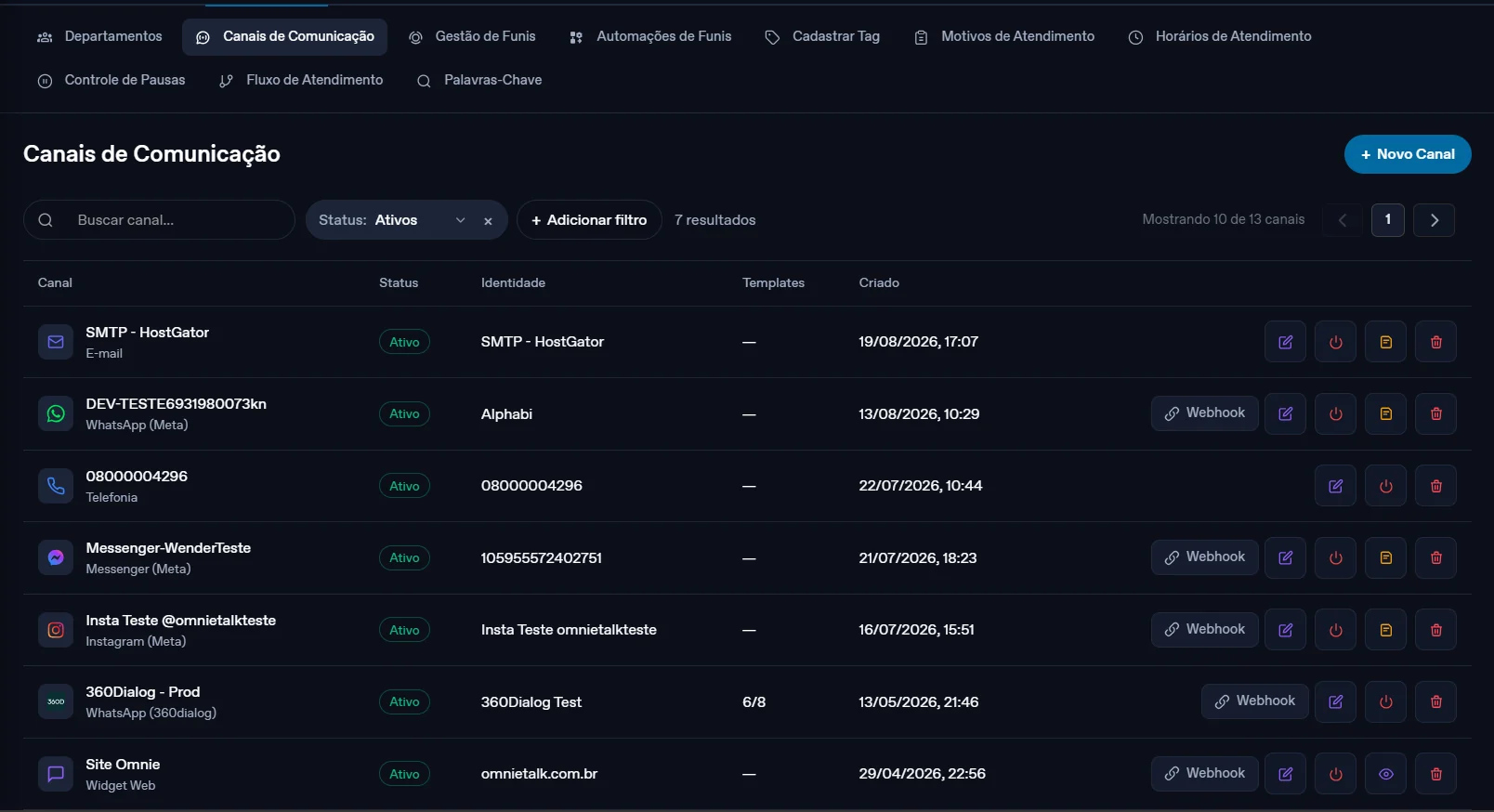Select page 1 in pagination
The image size is (1494, 812).
[x=1388, y=220]
